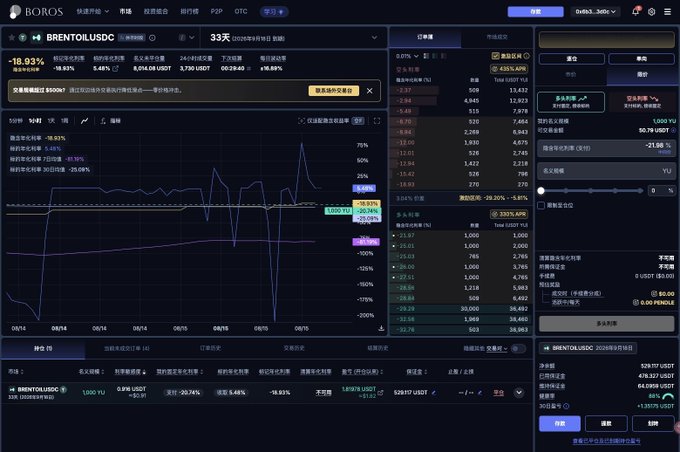Toggle the hide other pairs switch
Viewport: 680px width, 452px height.
pos(518,348)
